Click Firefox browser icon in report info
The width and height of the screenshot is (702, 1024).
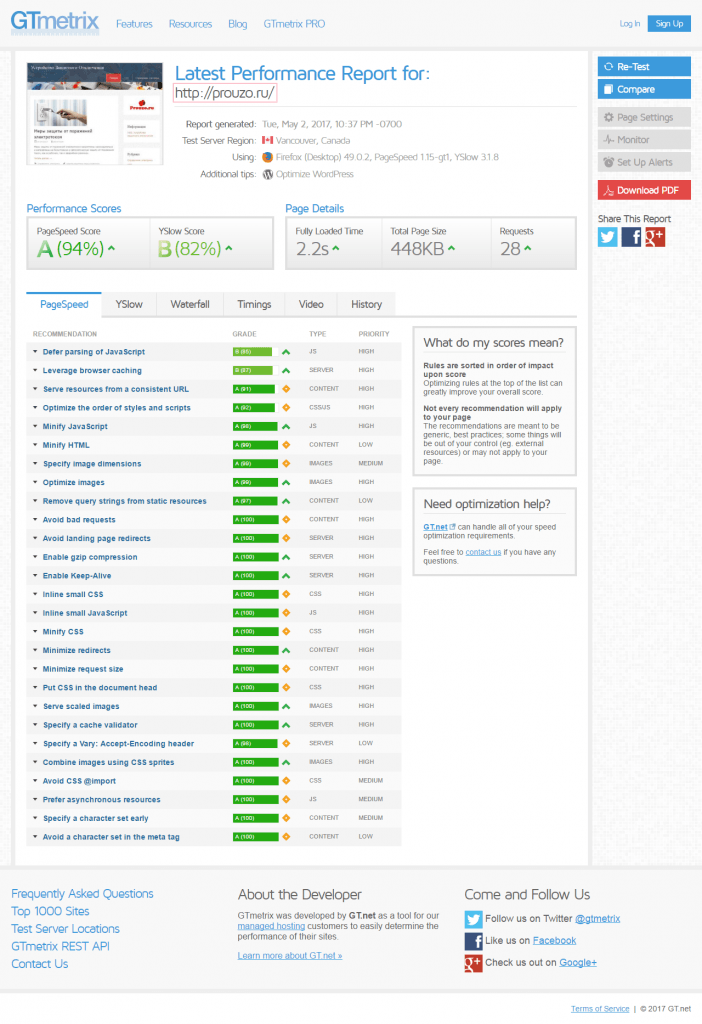coord(267,157)
